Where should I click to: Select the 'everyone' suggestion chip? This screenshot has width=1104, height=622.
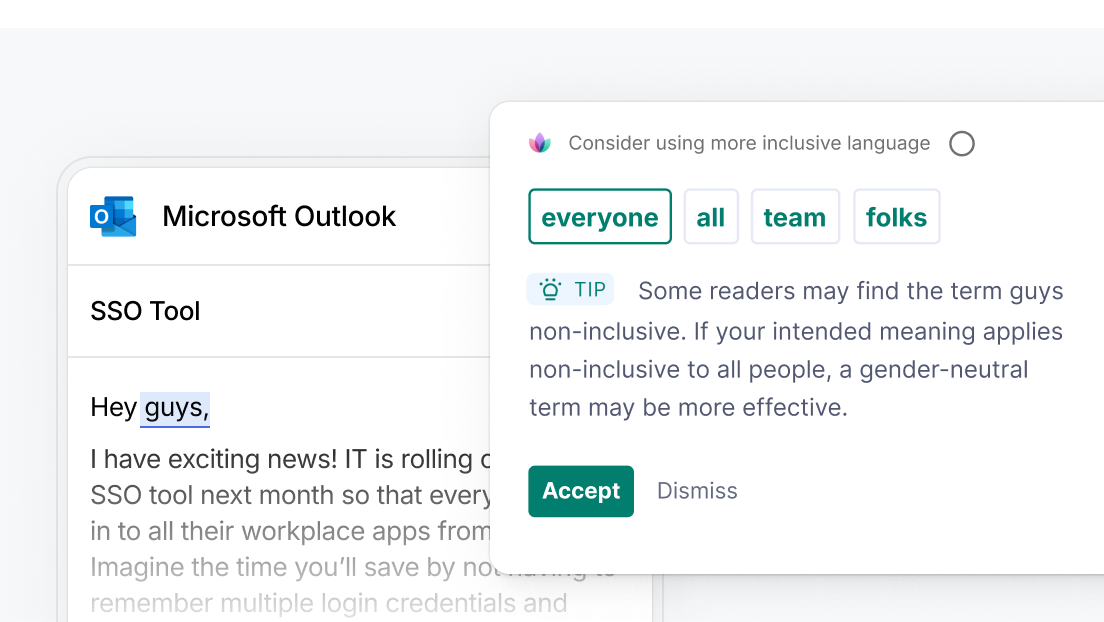pos(600,216)
